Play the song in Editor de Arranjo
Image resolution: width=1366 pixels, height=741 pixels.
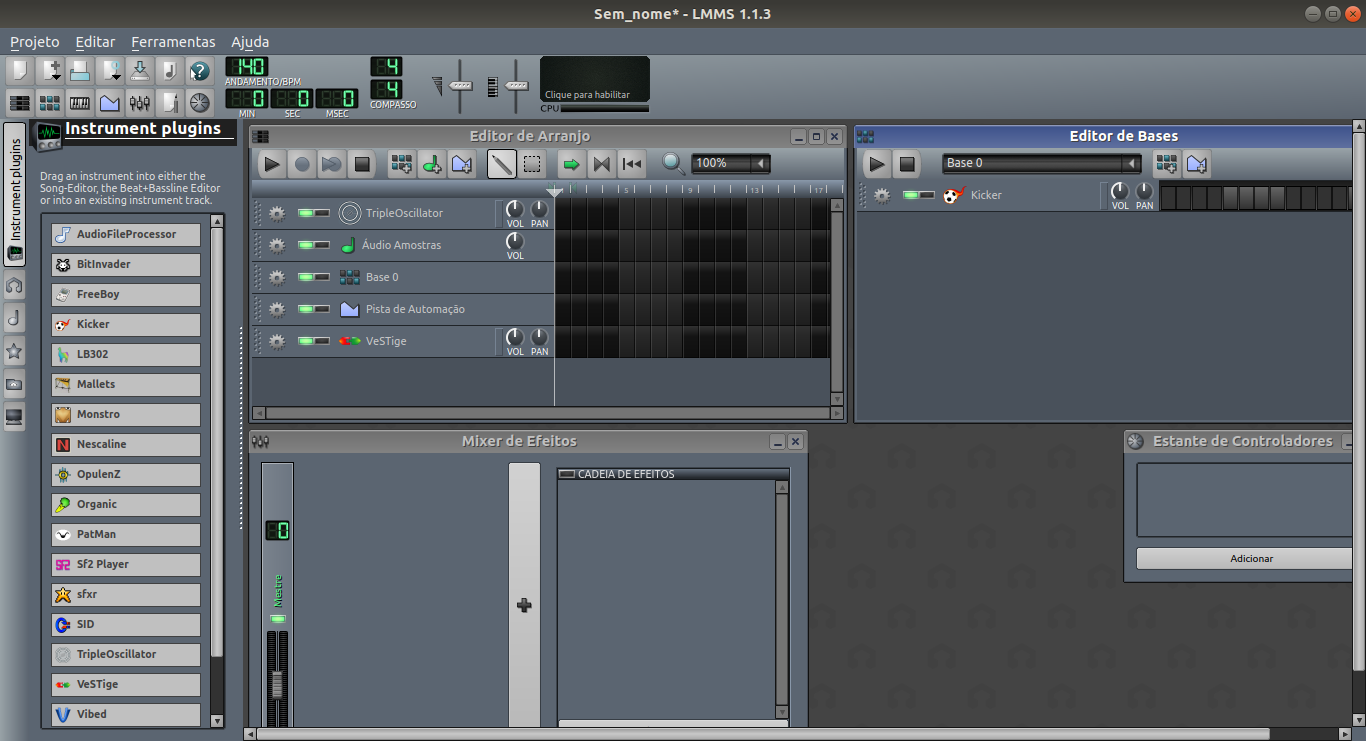tap(272, 164)
